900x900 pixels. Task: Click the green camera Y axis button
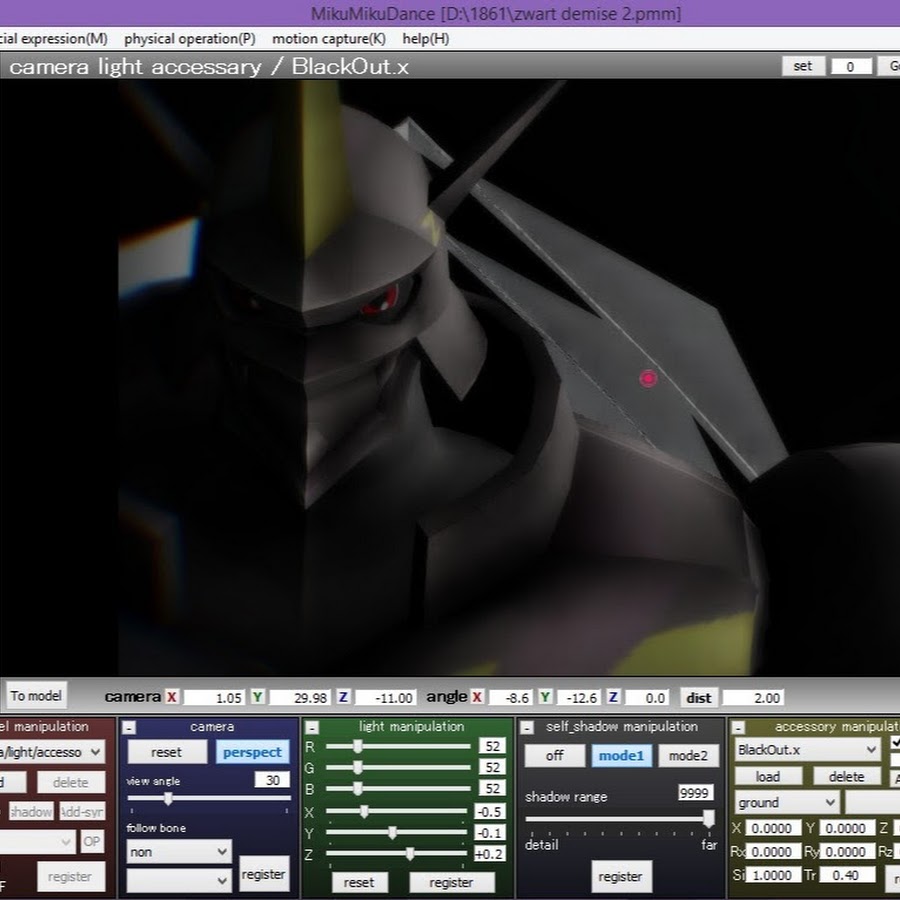257,697
